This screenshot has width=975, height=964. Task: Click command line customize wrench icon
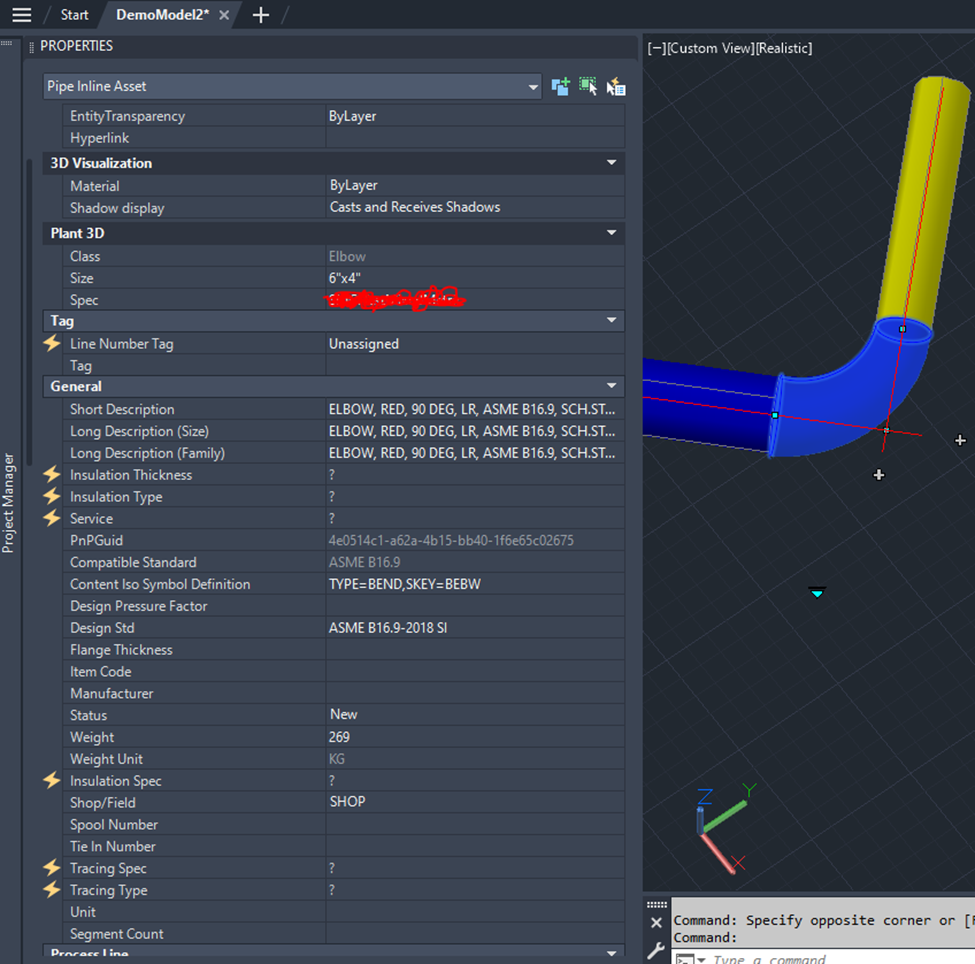656,950
